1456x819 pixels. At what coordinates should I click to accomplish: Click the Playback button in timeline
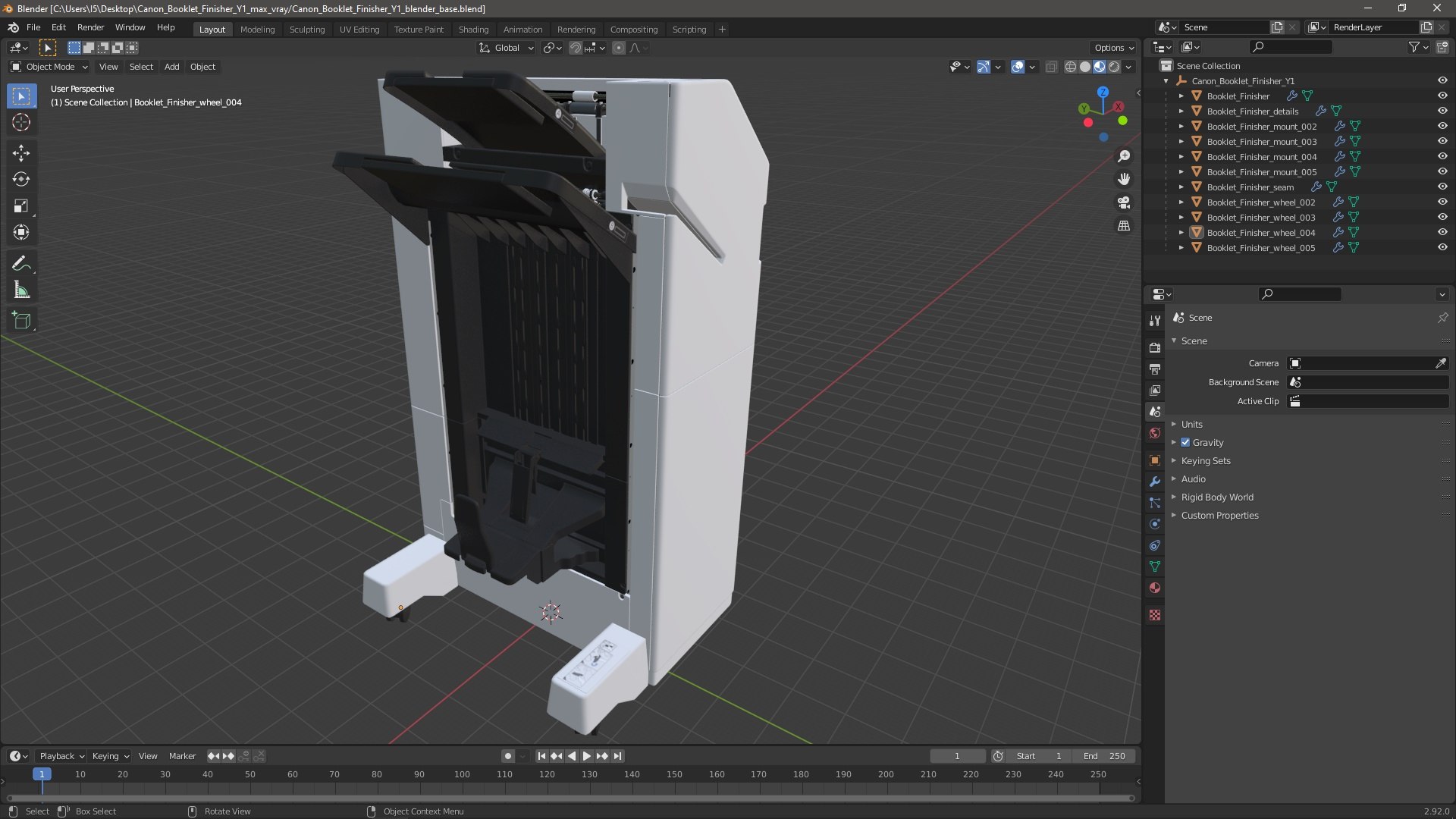(61, 756)
